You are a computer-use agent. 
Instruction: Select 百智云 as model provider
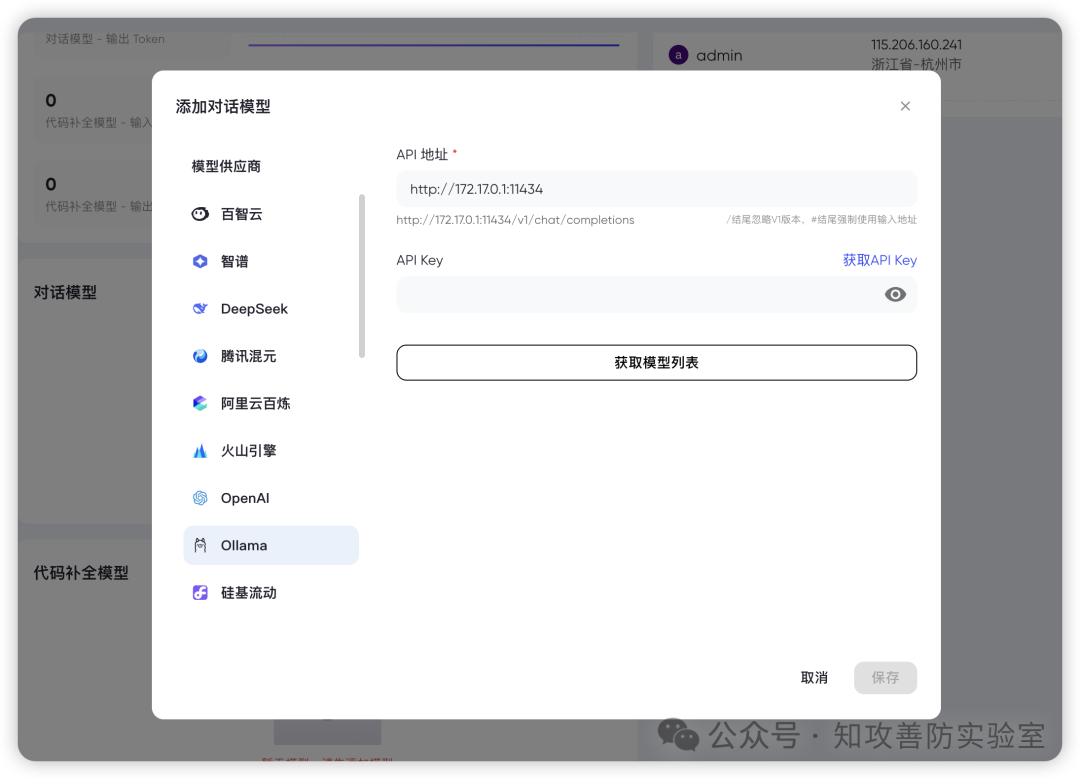click(271, 214)
